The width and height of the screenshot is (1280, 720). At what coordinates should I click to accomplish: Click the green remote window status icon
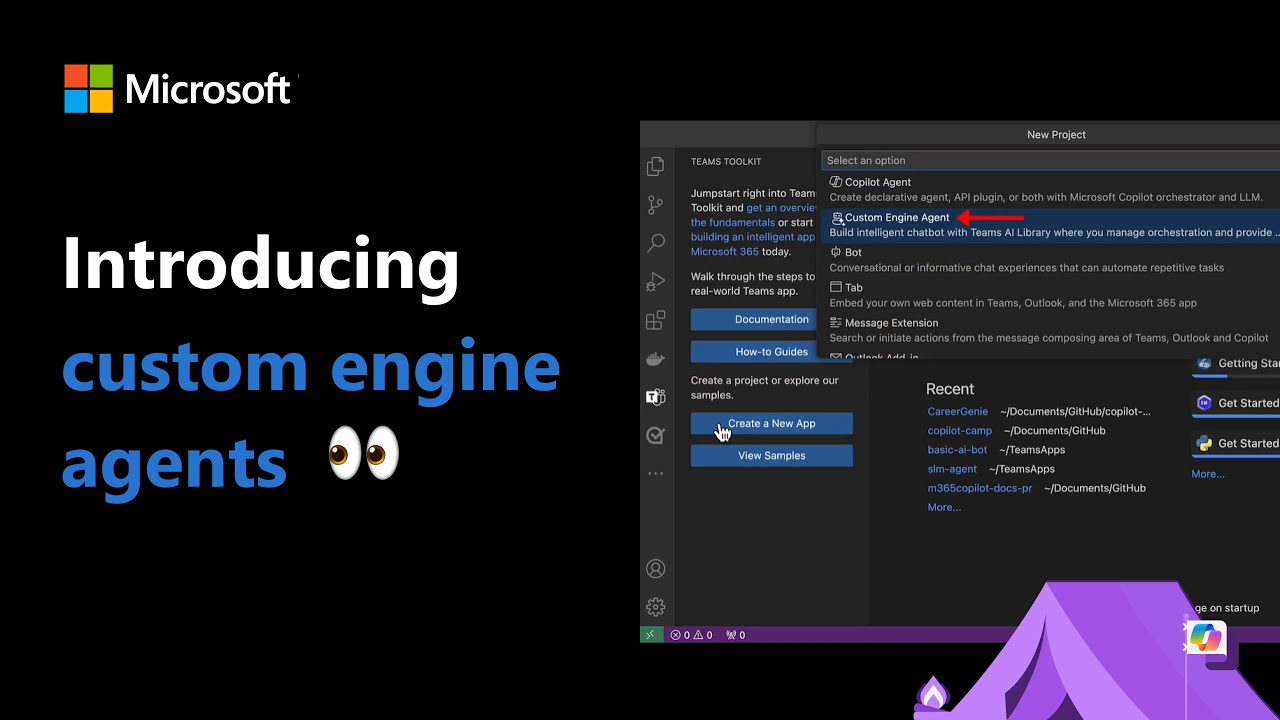click(651, 634)
